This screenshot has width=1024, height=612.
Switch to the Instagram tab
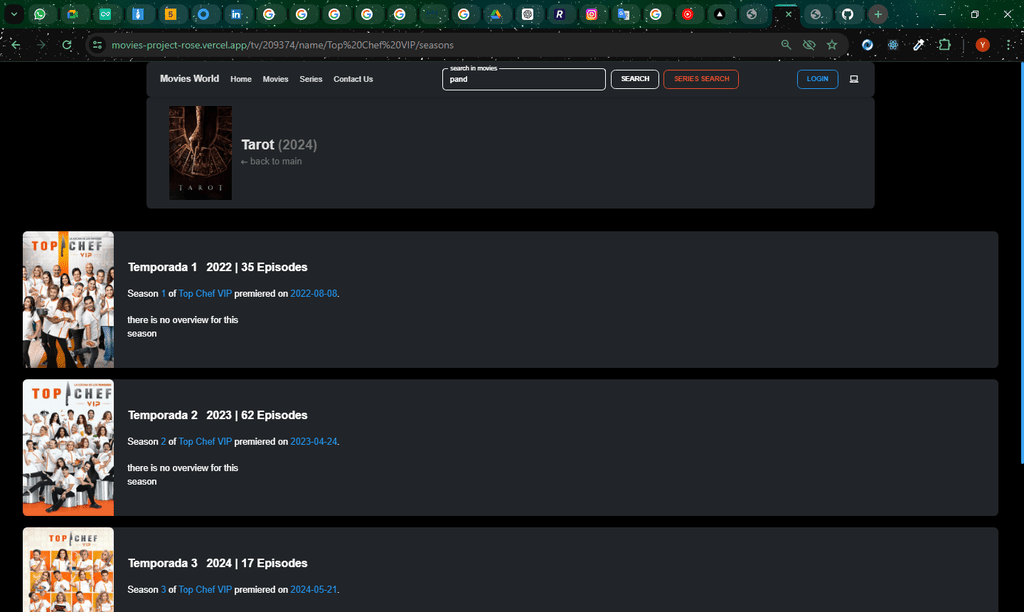tap(592, 14)
